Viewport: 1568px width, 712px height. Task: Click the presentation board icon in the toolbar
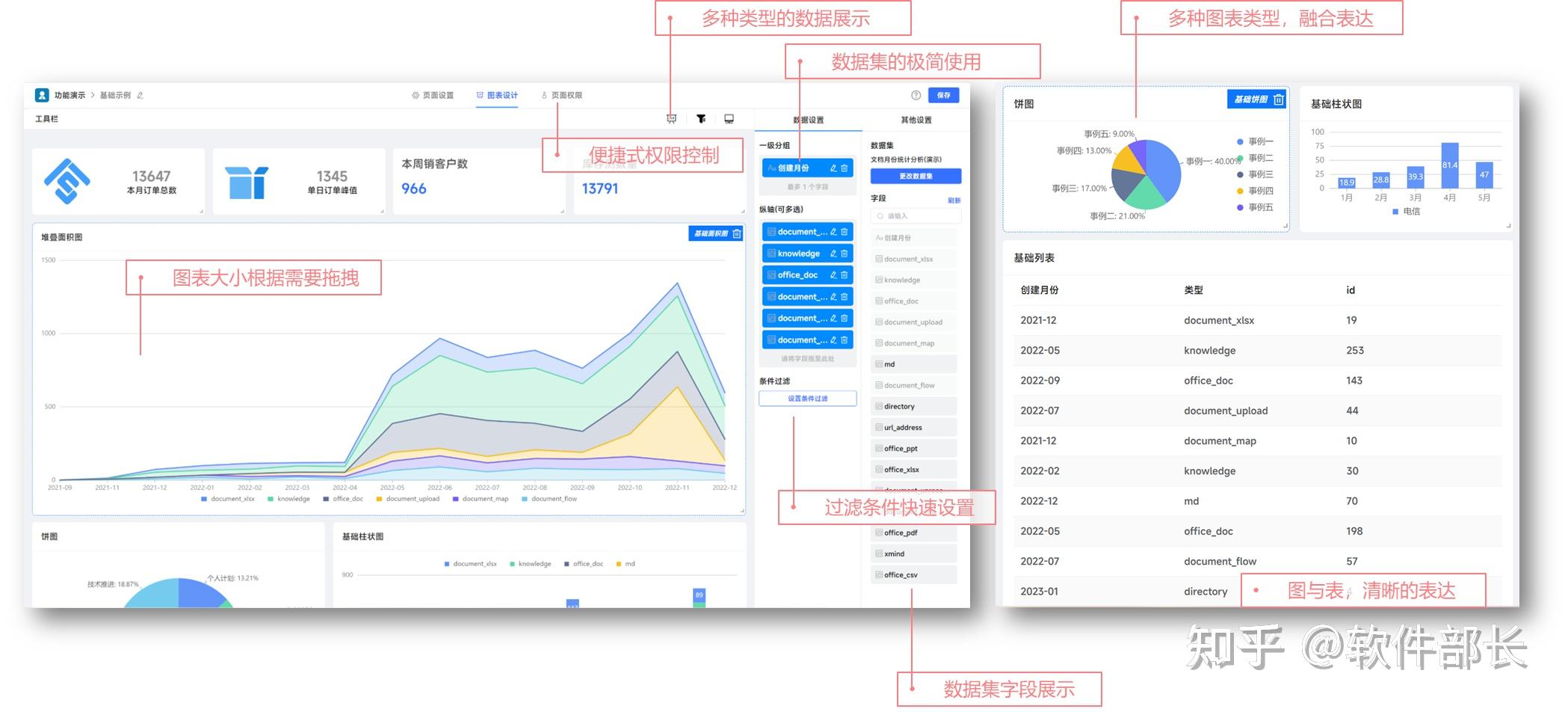pos(671,118)
